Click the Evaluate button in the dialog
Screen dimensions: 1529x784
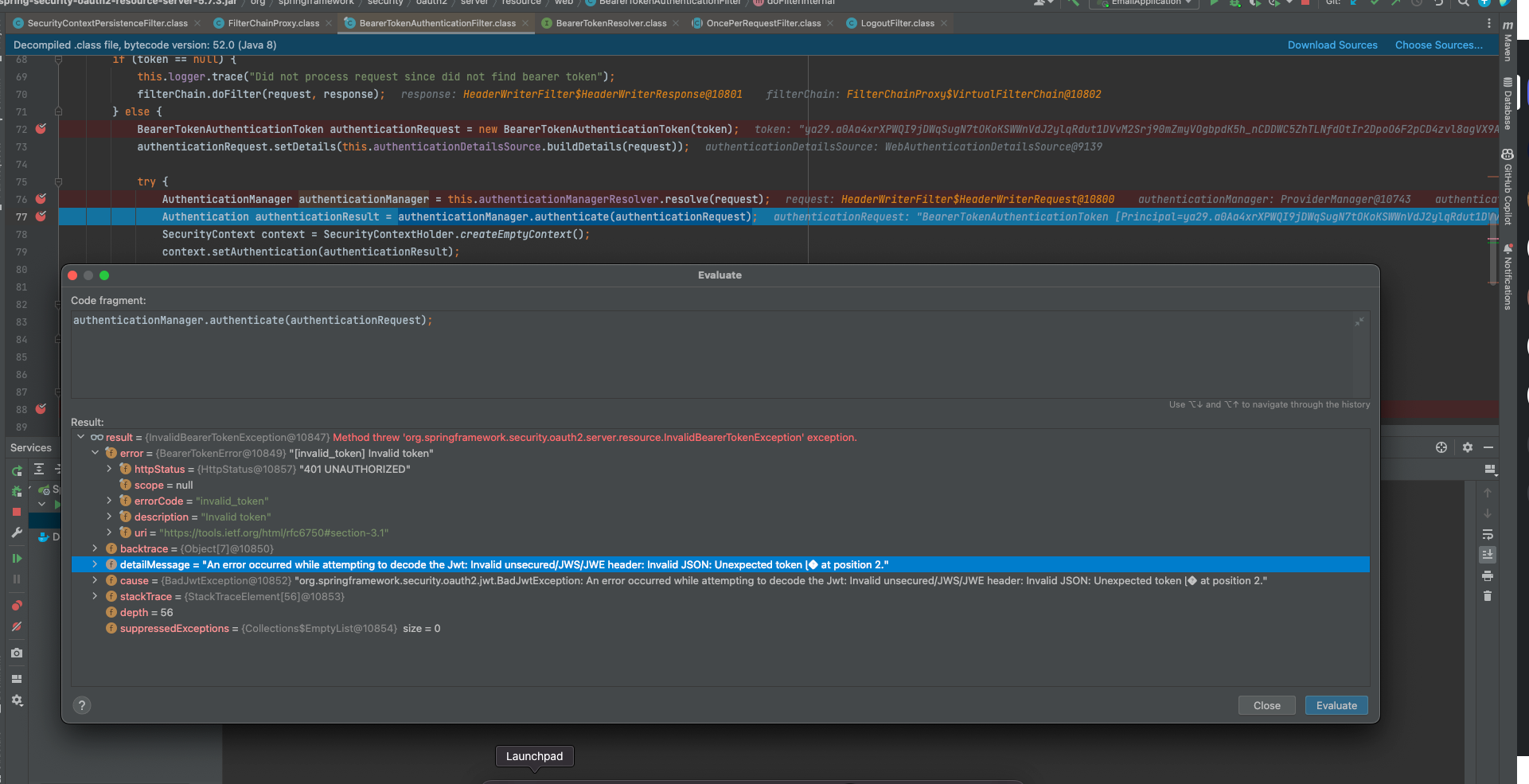(1336, 705)
